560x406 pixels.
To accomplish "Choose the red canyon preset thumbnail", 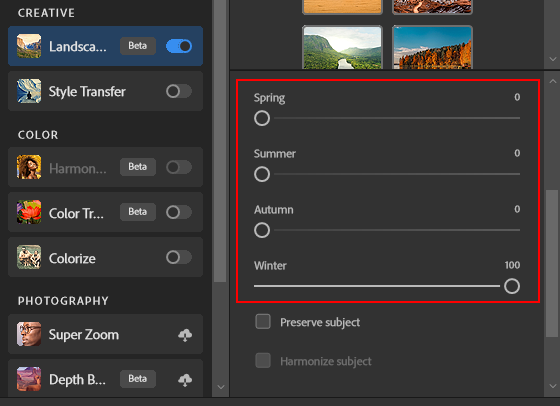I will tap(432, 7).
